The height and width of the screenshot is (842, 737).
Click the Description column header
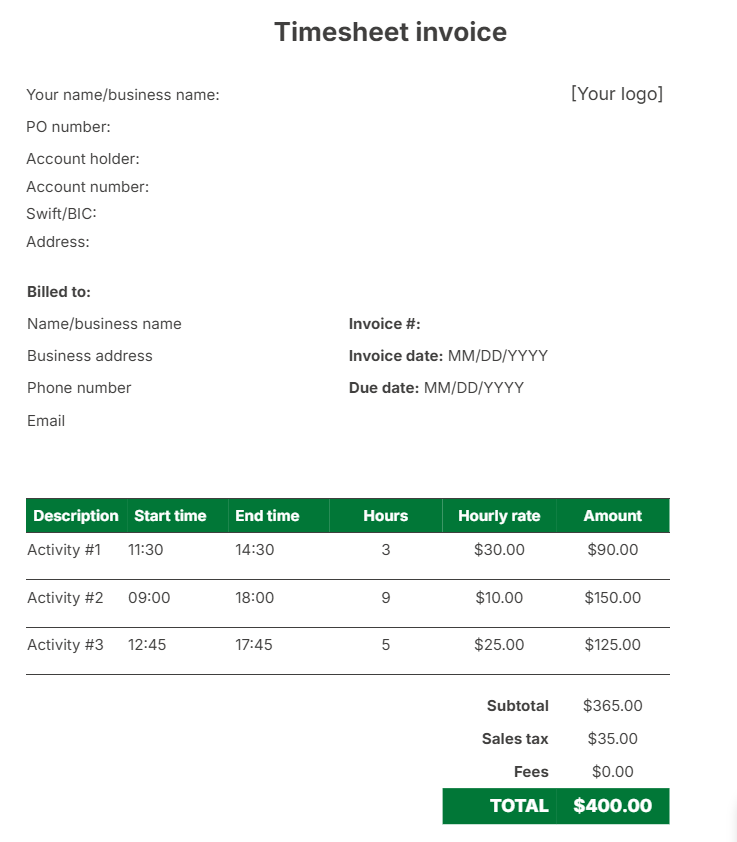[x=76, y=516]
